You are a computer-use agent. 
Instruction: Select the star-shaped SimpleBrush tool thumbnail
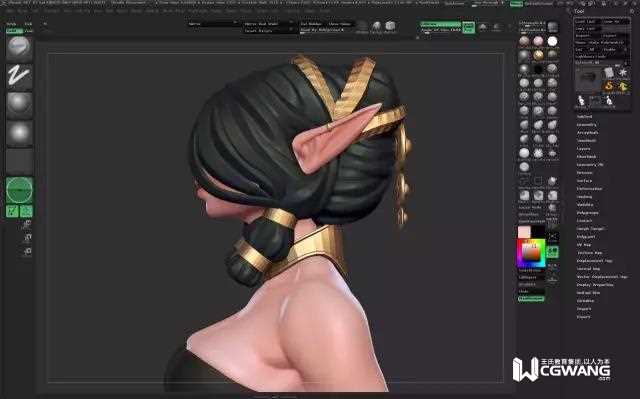[623, 73]
